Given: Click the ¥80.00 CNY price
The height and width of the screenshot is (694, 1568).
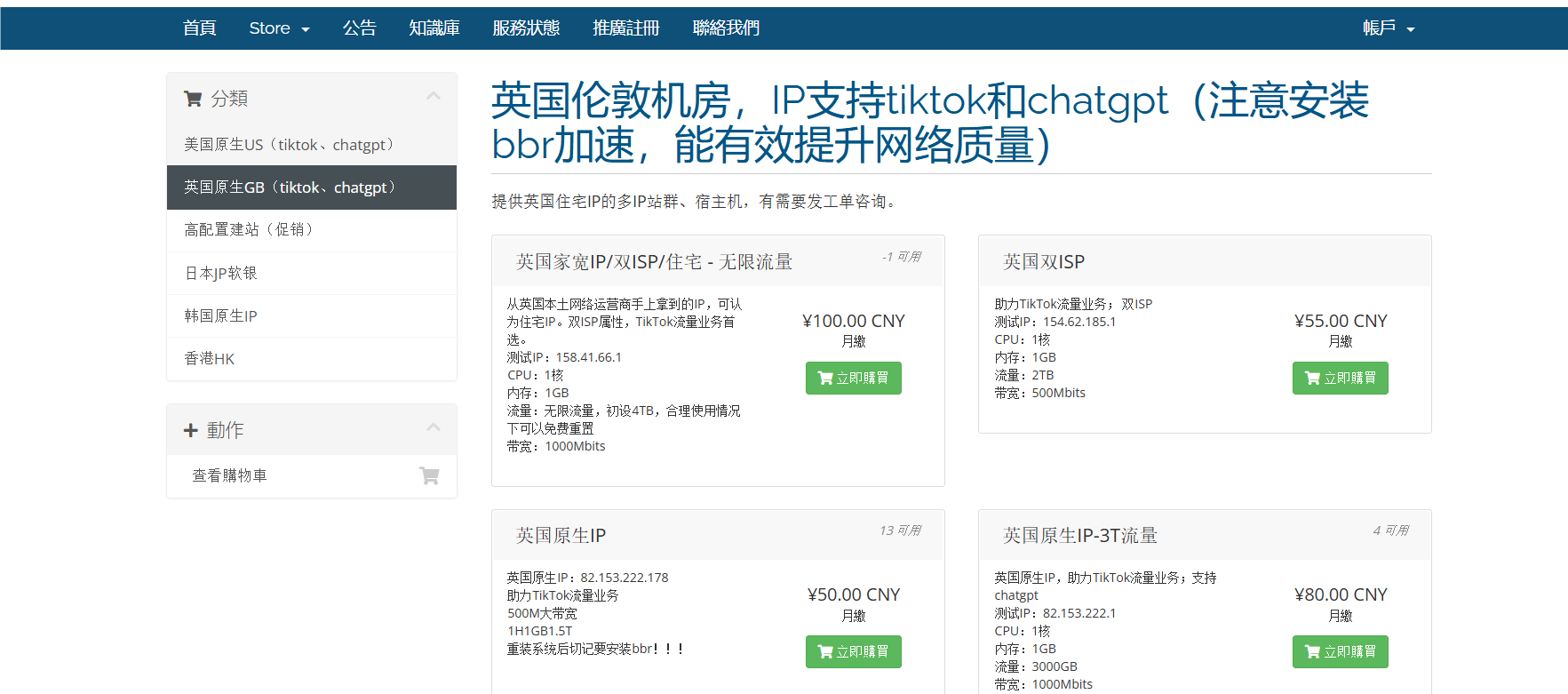Looking at the screenshot, I should (1341, 594).
